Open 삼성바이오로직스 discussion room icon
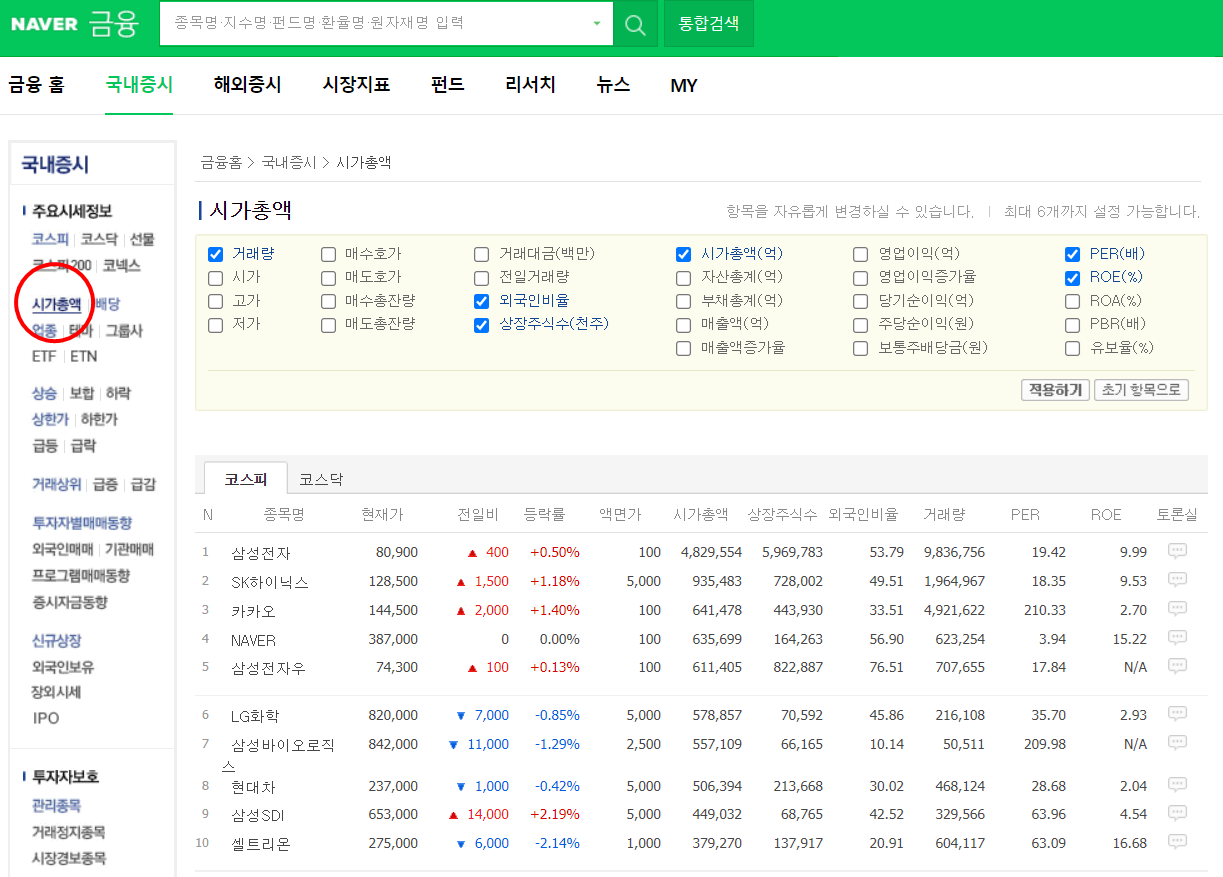The width and height of the screenshot is (1223, 877). pos(1177,743)
